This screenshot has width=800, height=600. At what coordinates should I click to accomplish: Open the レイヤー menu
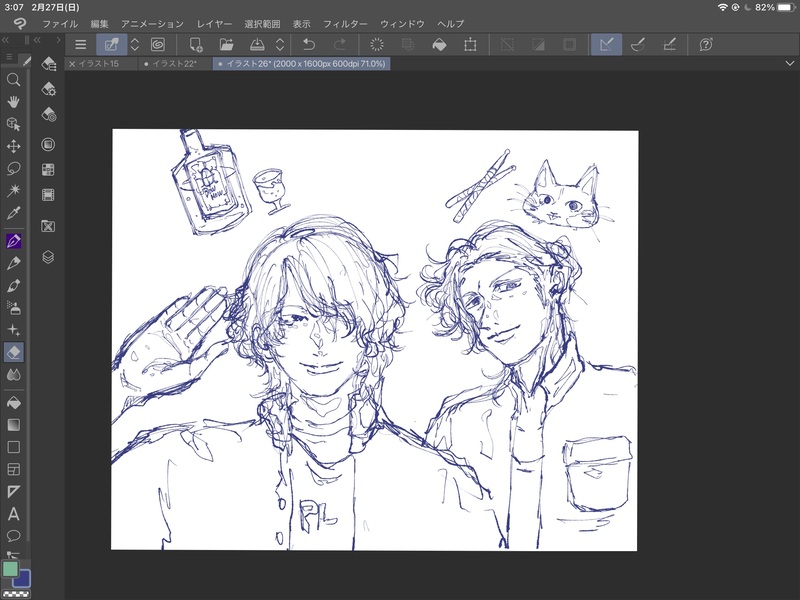pos(214,24)
